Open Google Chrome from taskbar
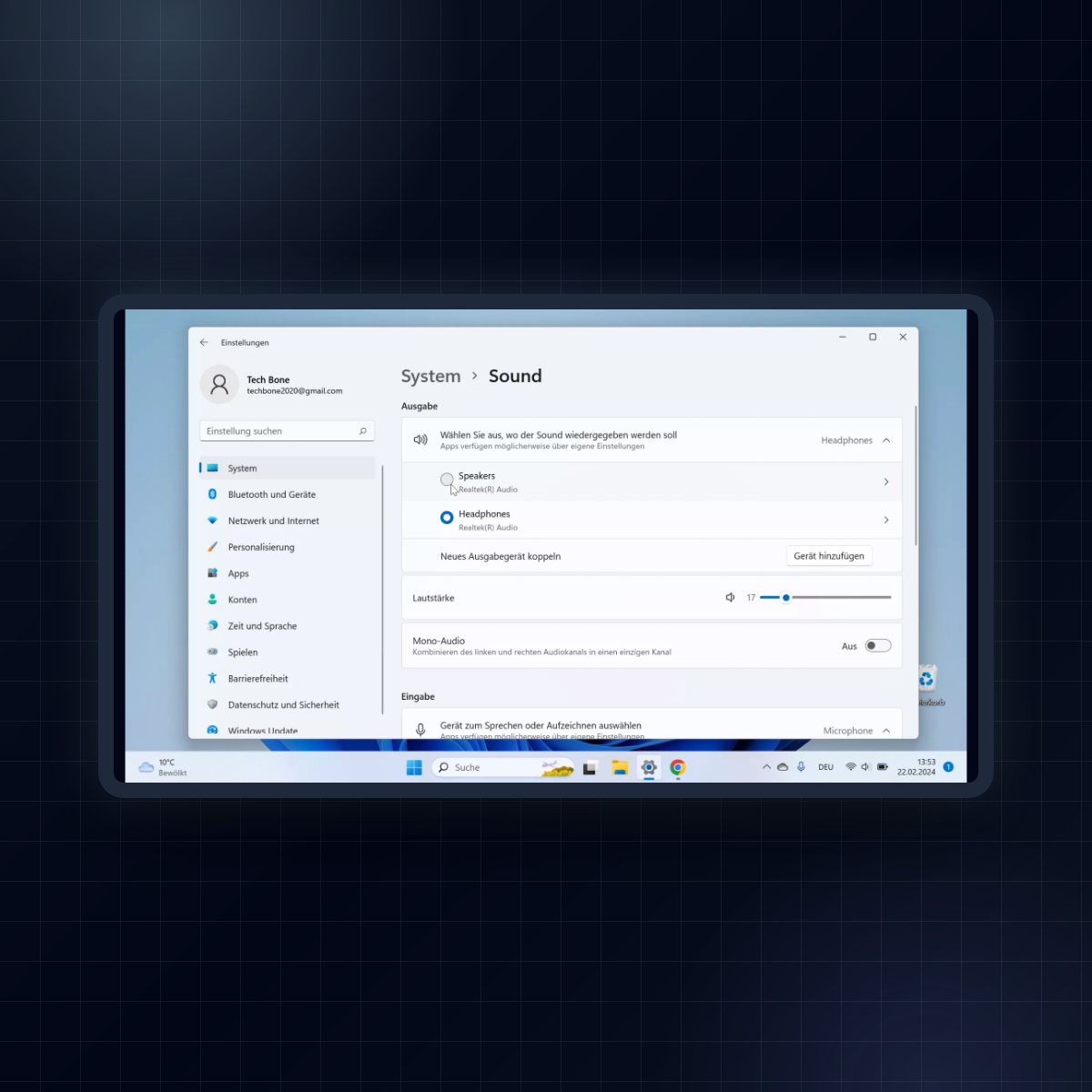1092x1092 pixels. point(678,767)
